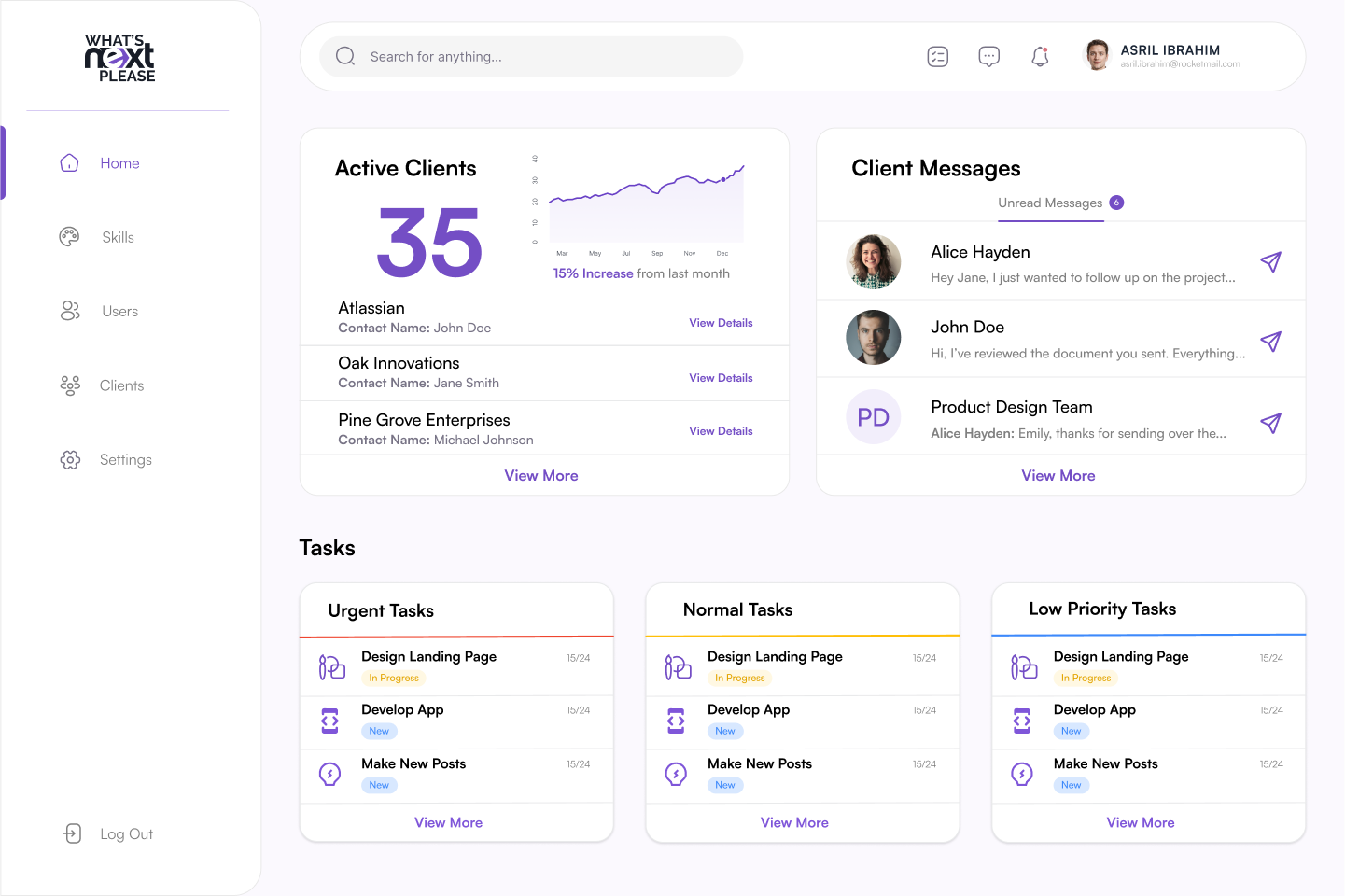This screenshot has width=1345, height=896.
Task: Click the Settings gear icon in sidebar
Action: (70, 459)
